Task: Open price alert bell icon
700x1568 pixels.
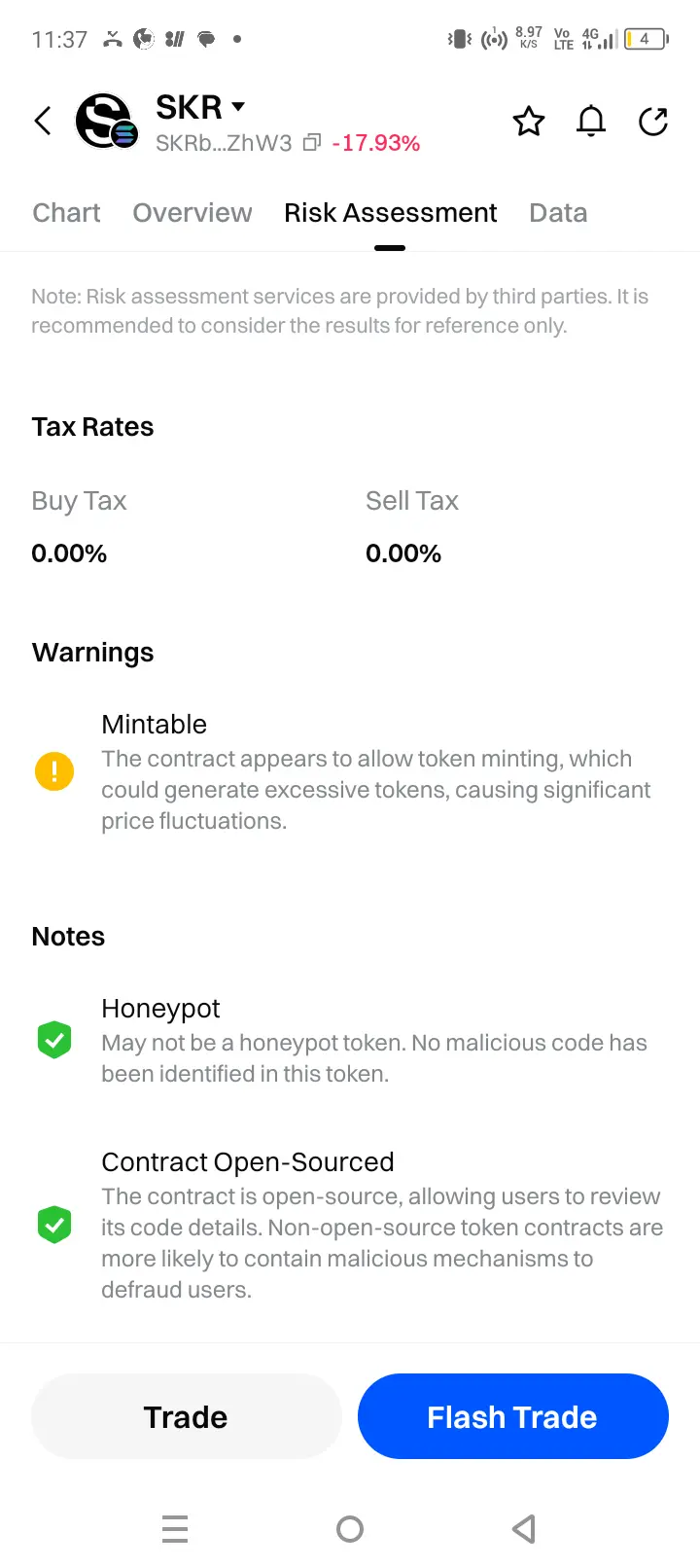Action: [x=591, y=122]
